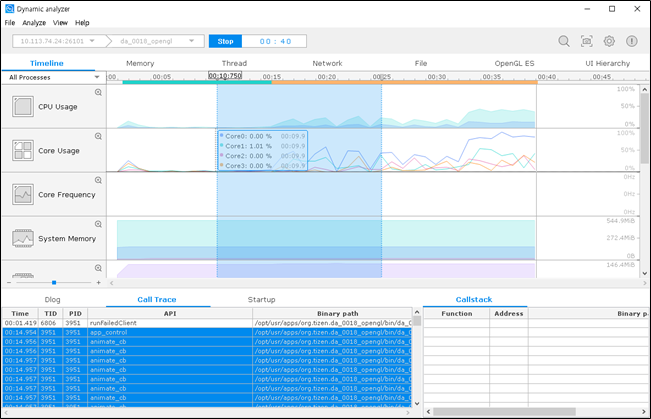This screenshot has width=651, height=419.
Task: Switch to the Dlog tab
Action: click(x=53, y=299)
